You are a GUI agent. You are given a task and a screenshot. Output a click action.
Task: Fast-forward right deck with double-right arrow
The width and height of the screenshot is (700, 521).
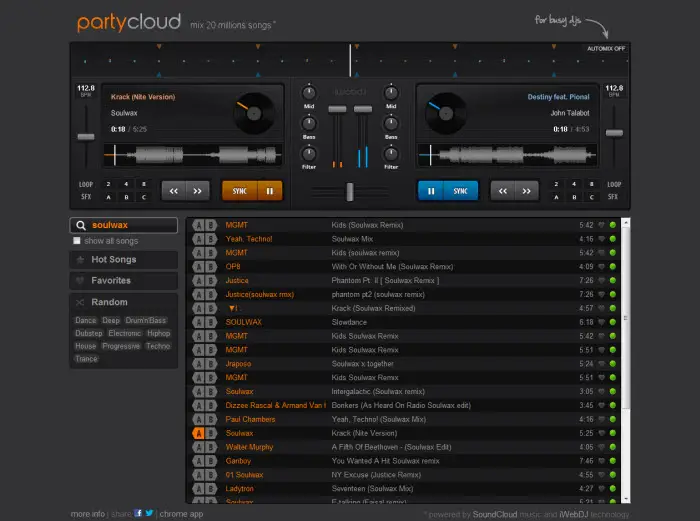point(526,191)
